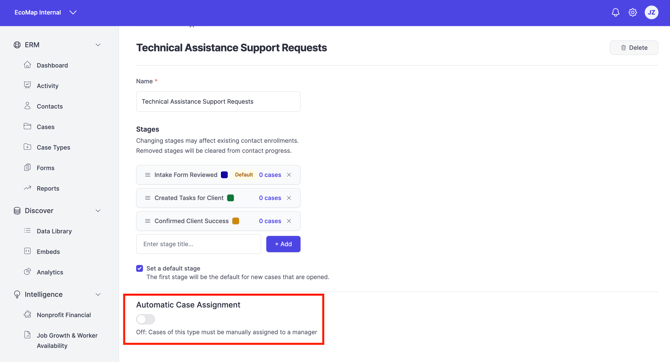The width and height of the screenshot is (670, 362).
Task: Click the Default badge on Intake Form Reviewed
Action: point(244,175)
